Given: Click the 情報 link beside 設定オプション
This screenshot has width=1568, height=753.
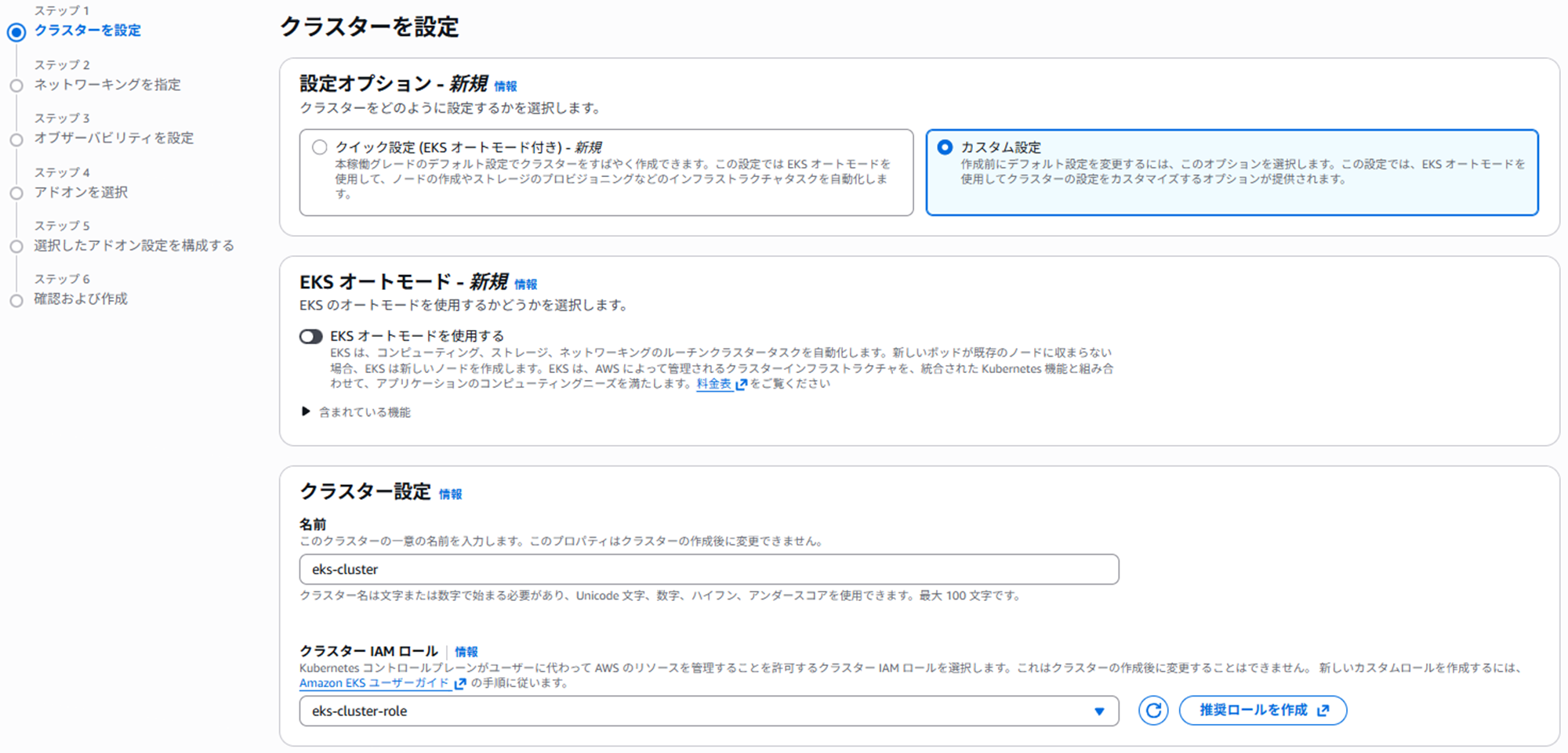Looking at the screenshot, I should [506, 86].
